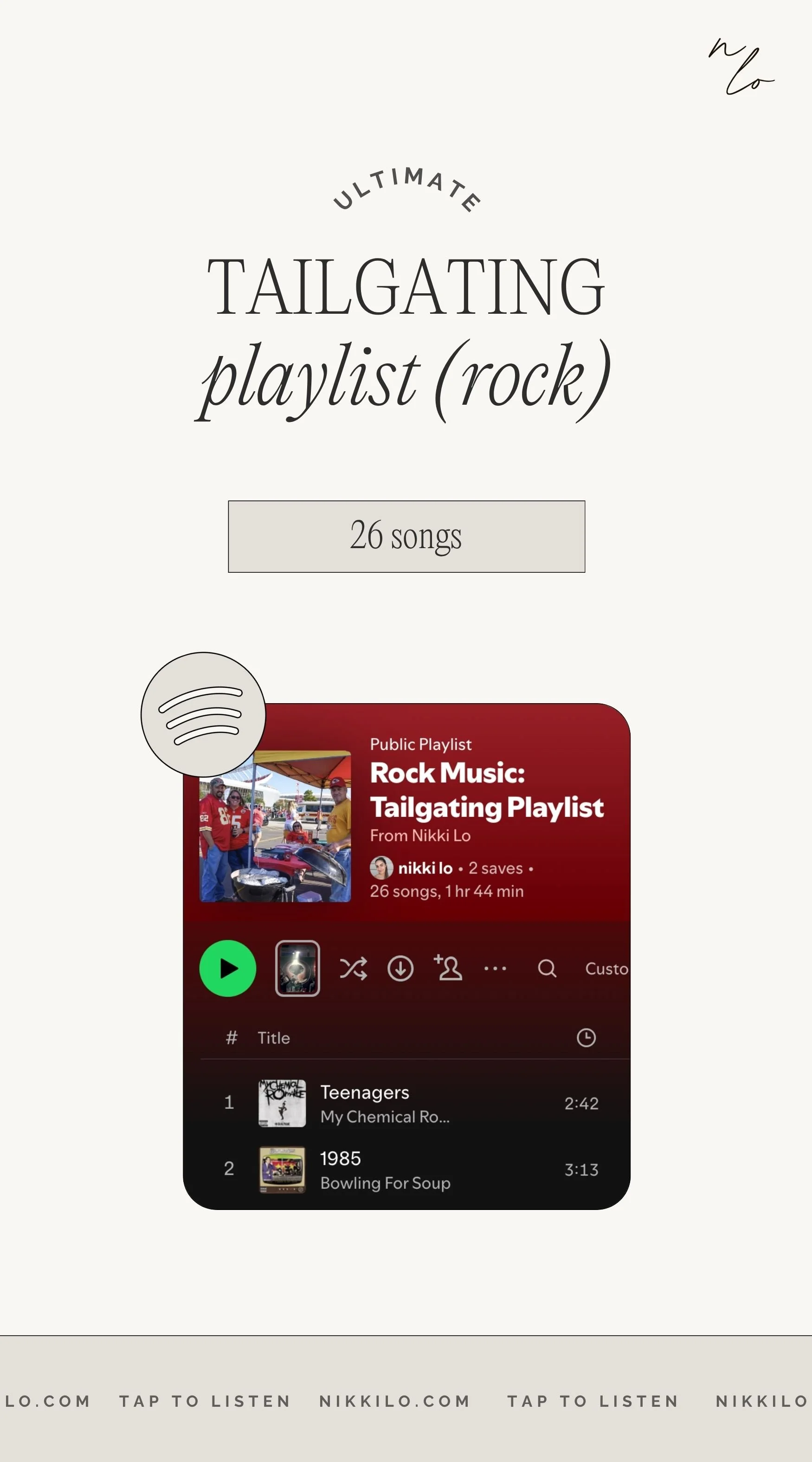Invite collaborators with the add-person icon

[448, 968]
